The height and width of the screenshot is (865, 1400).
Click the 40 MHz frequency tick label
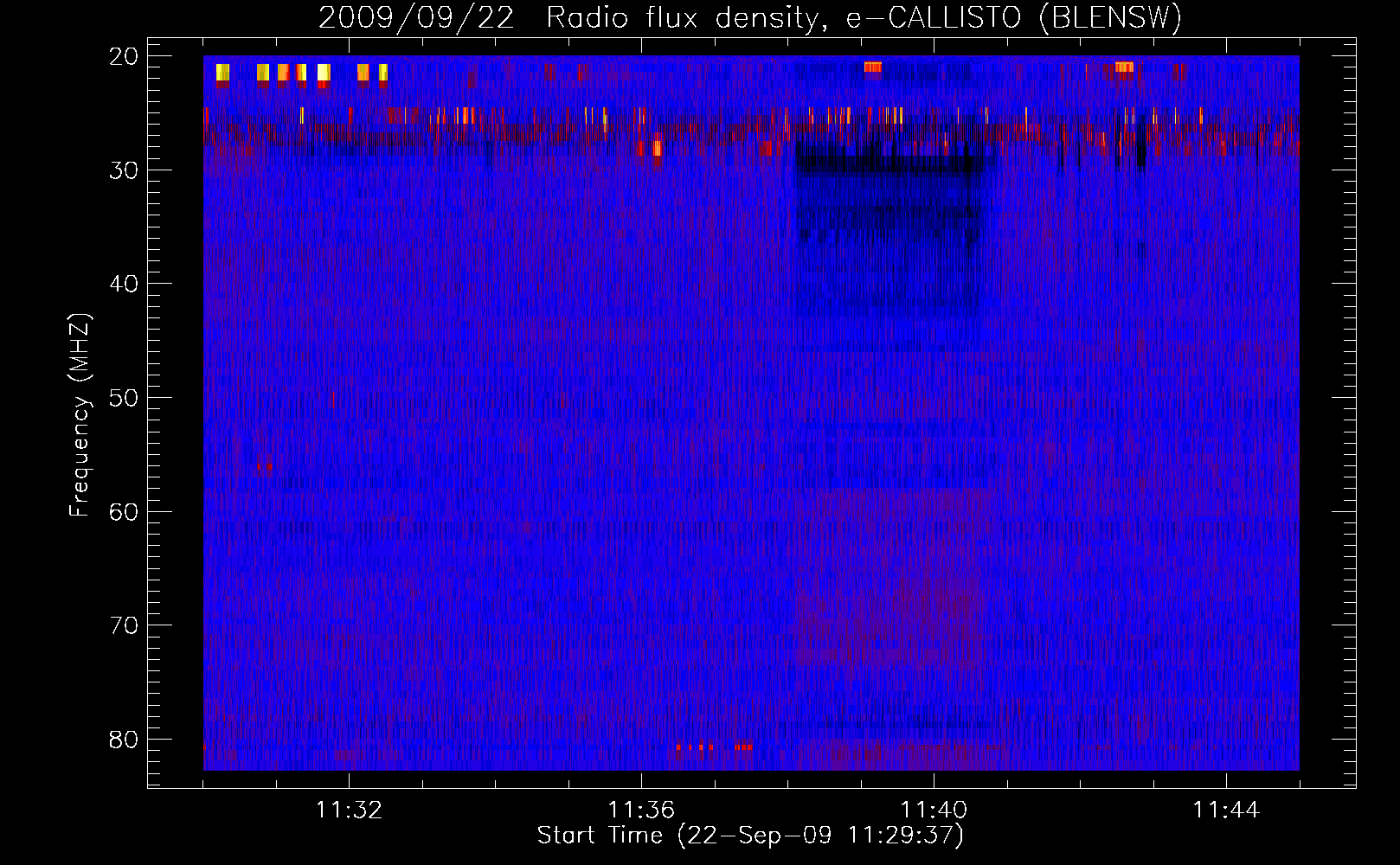123,285
